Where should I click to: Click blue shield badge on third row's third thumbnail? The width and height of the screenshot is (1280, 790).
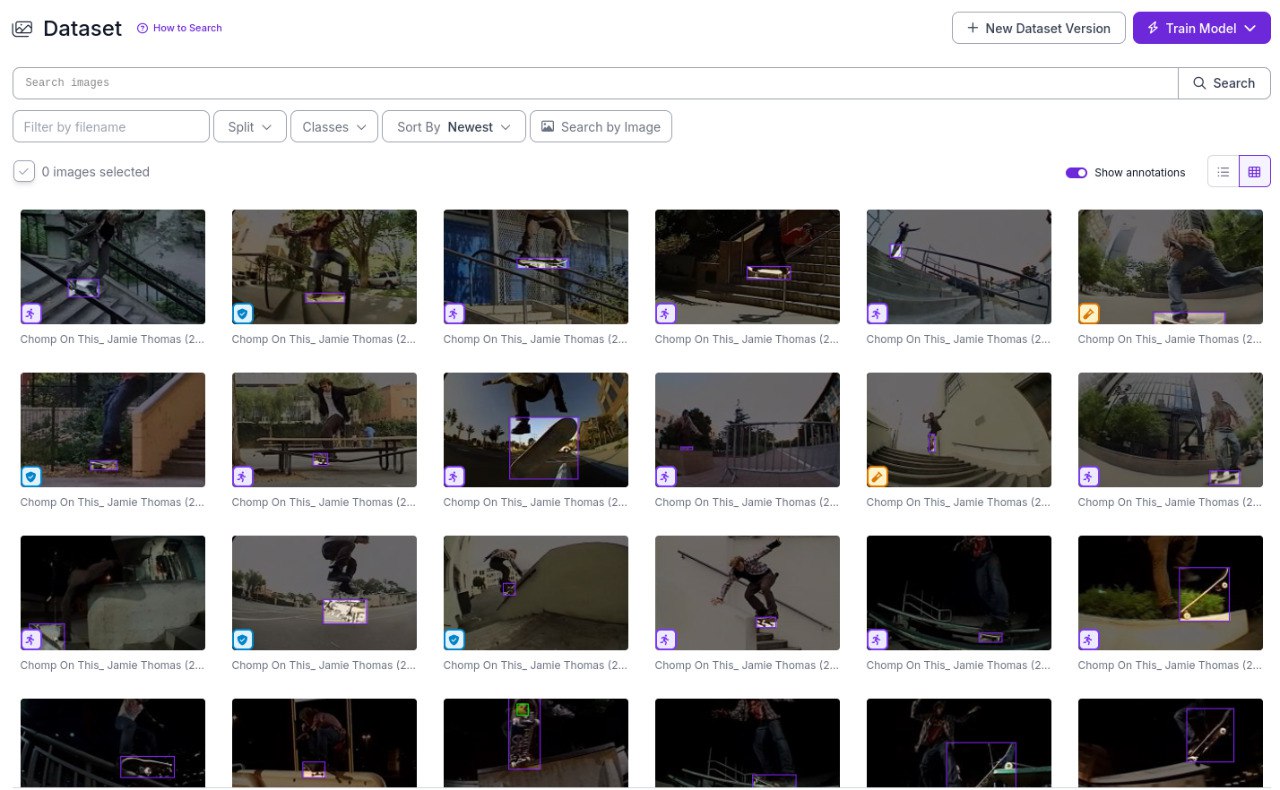454,640
